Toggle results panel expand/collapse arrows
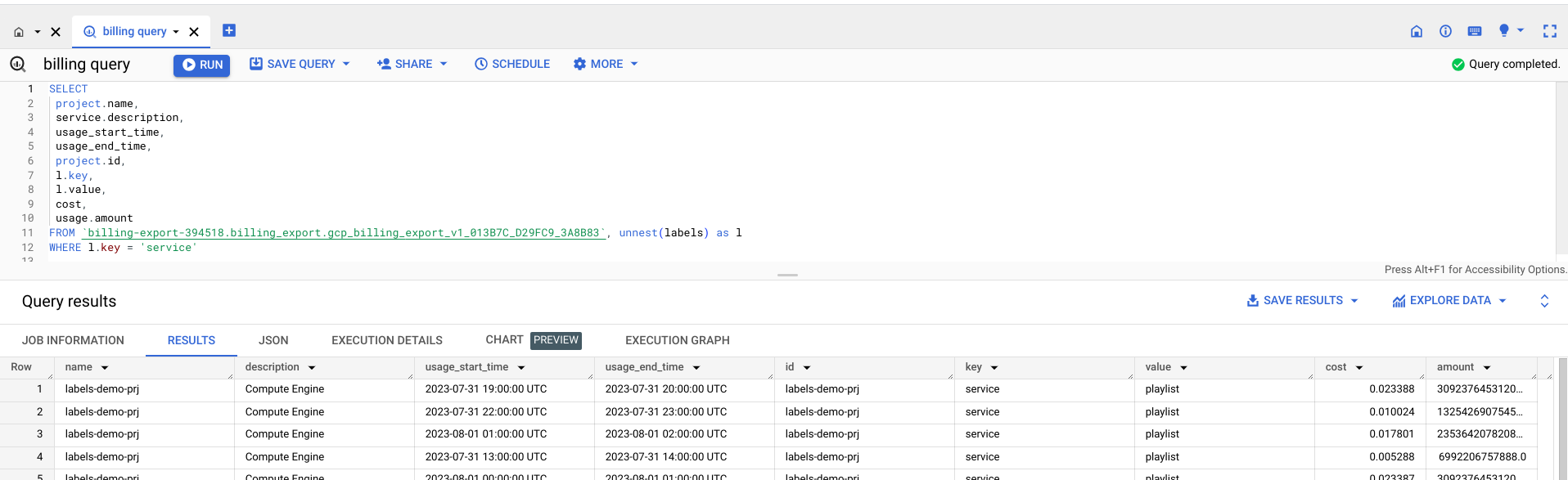This screenshot has width=1568, height=480. coord(1544,301)
